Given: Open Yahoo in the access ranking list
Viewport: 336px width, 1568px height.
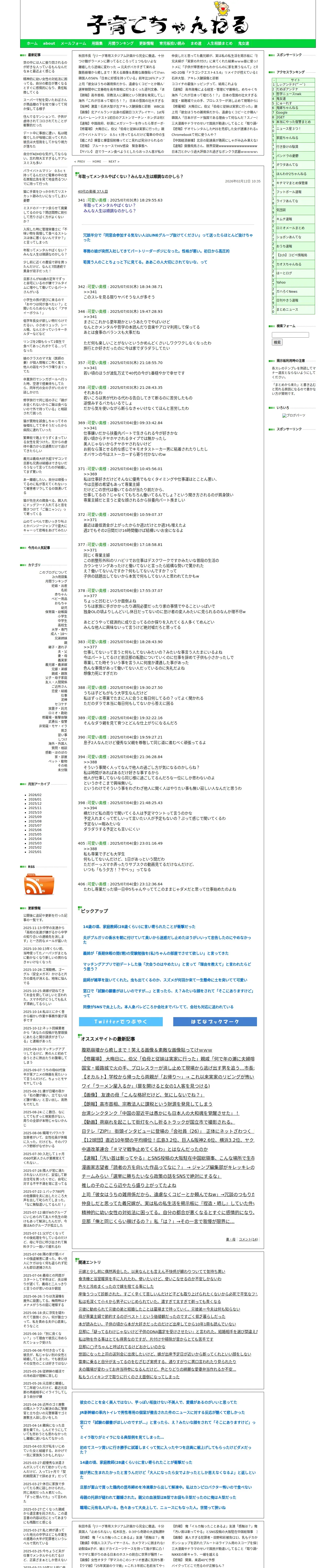Looking at the screenshot, I should (x=281, y=283).
